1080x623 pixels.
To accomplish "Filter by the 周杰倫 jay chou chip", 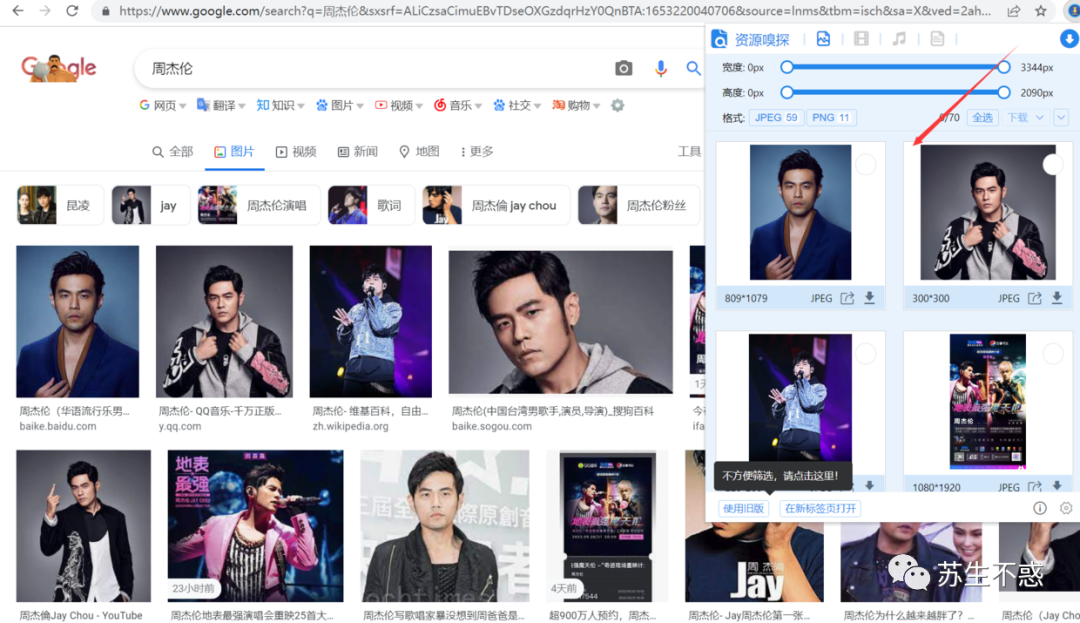I will click(495, 205).
